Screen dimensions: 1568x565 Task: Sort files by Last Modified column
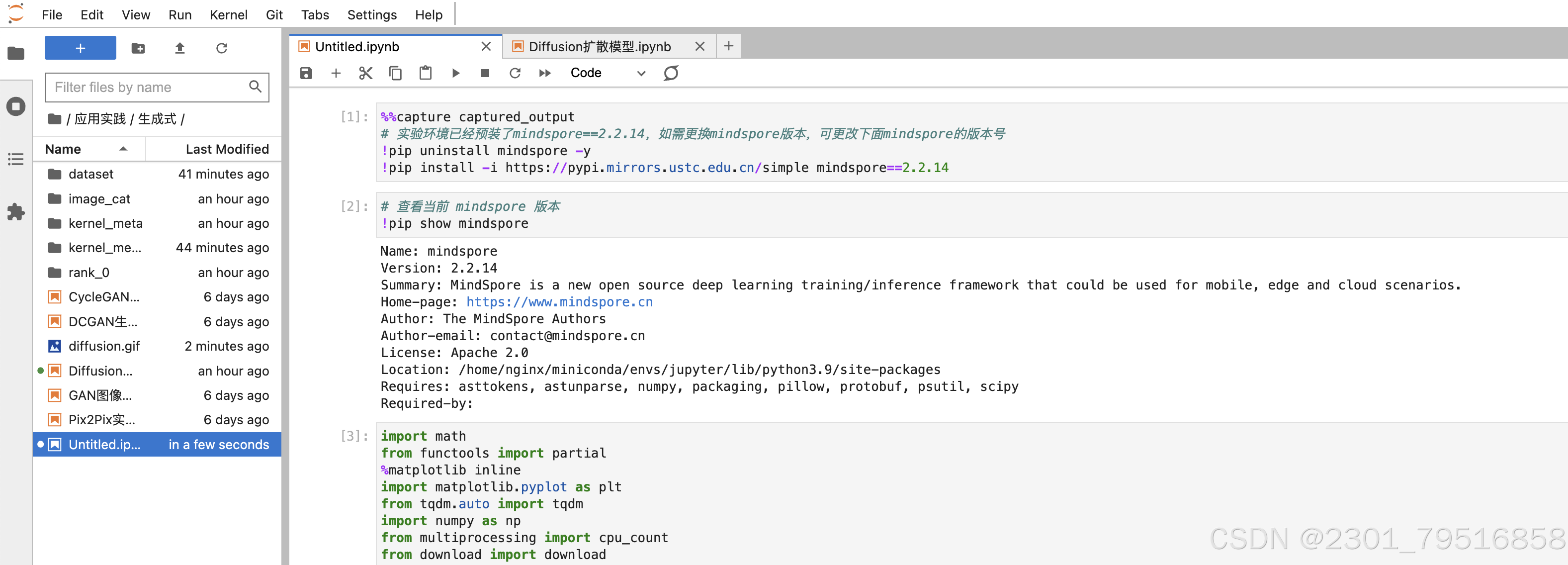[x=226, y=149]
